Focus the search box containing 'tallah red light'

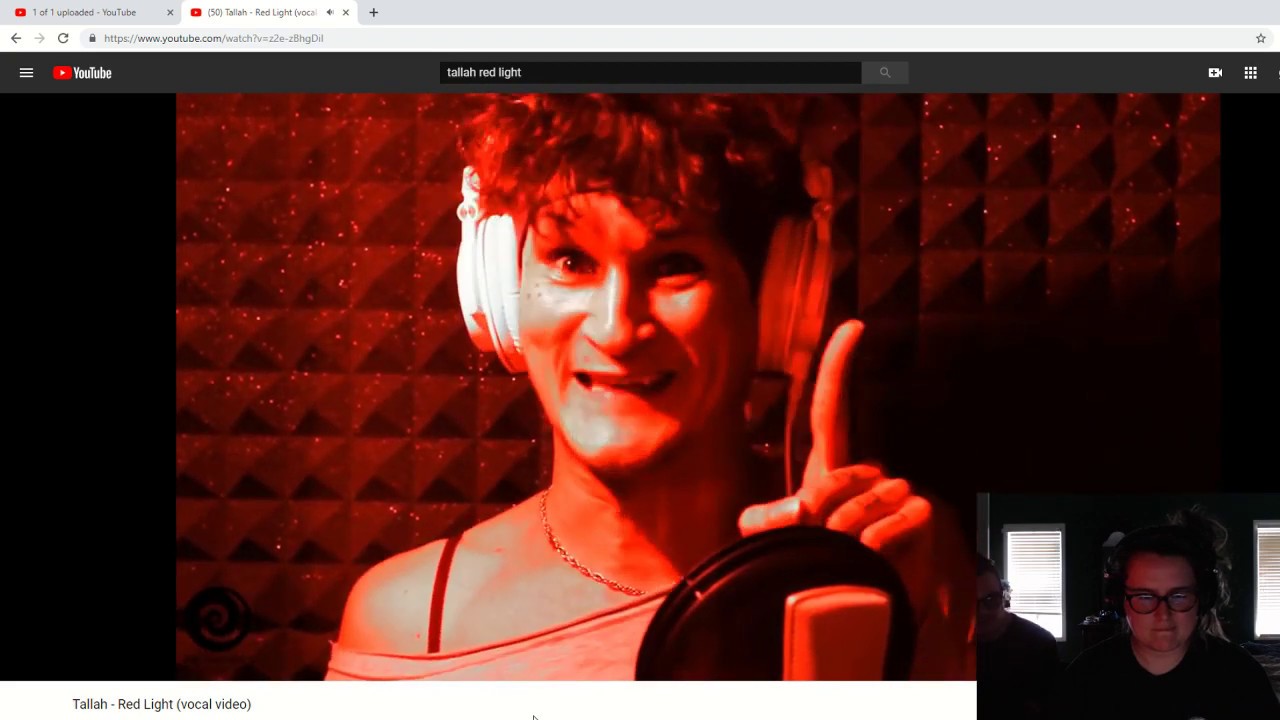(650, 73)
